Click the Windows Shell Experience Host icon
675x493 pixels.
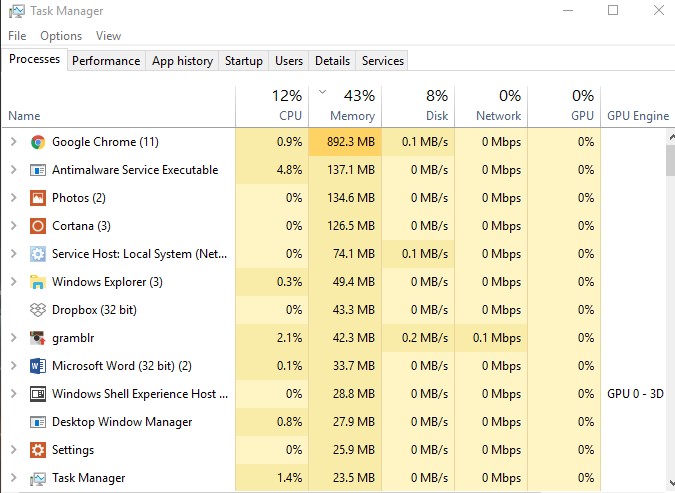pyautogui.click(x=38, y=394)
